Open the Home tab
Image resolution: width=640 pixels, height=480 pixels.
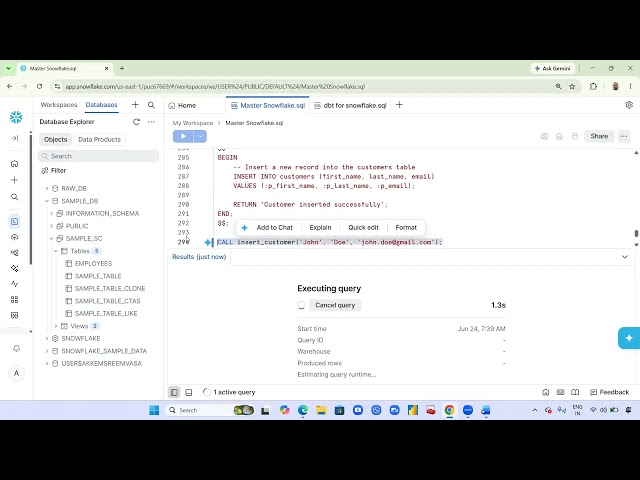(x=182, y=105)
